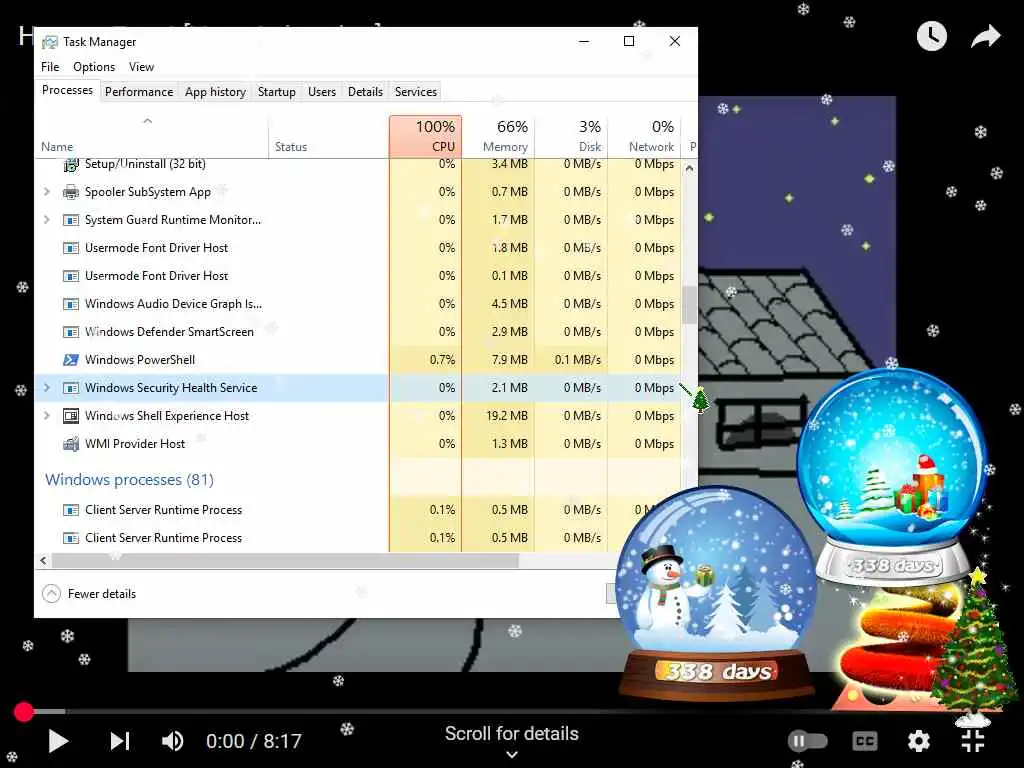Open the Options menu
Viewport: 1024px width, 768px height.
pyautogui.click(x=94, y=67)
